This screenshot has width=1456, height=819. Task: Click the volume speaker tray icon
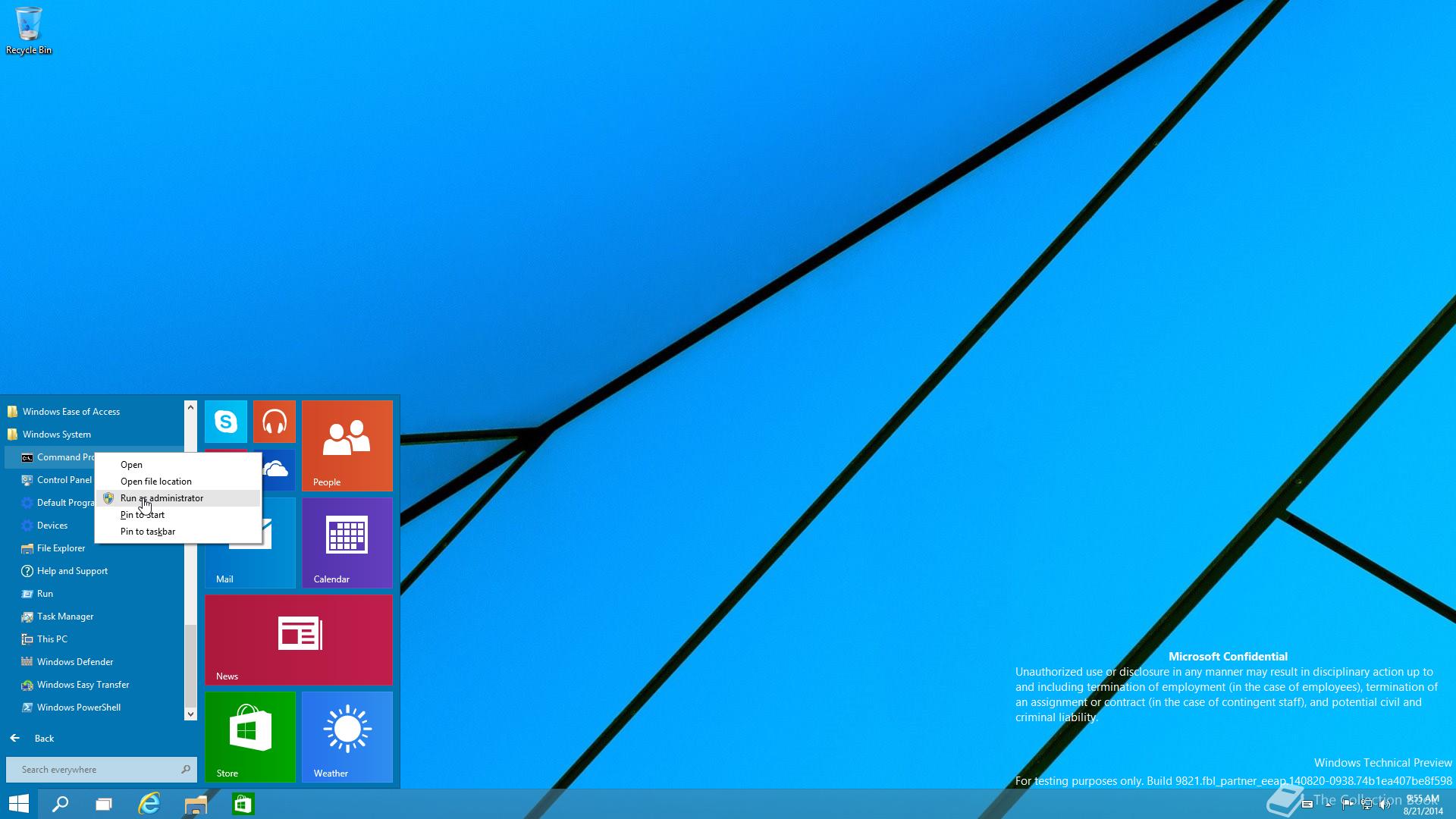pyautogui.click(x=1385, y=805)
